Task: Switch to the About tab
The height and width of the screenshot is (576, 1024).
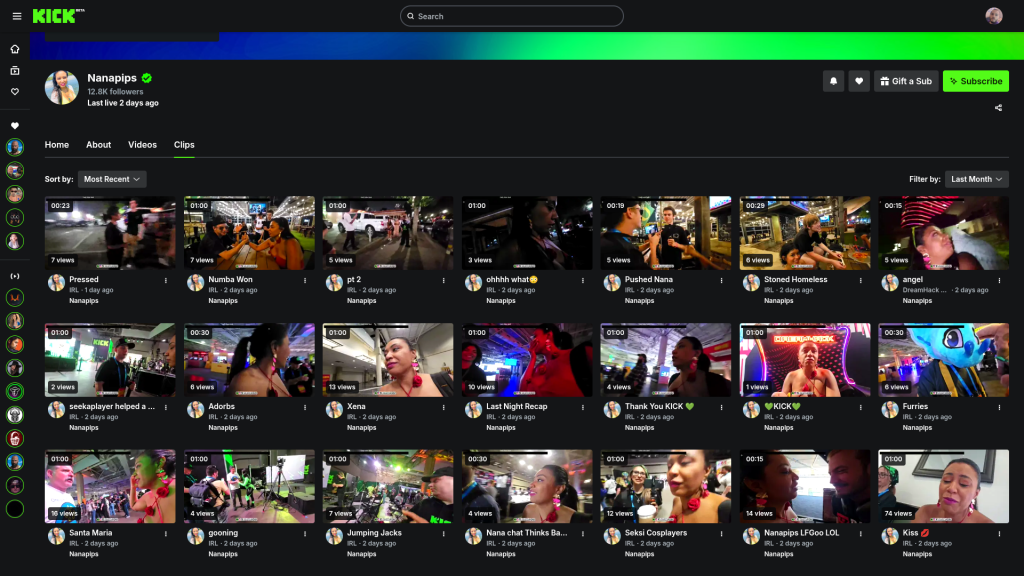Action: click(x=98, y=145)
